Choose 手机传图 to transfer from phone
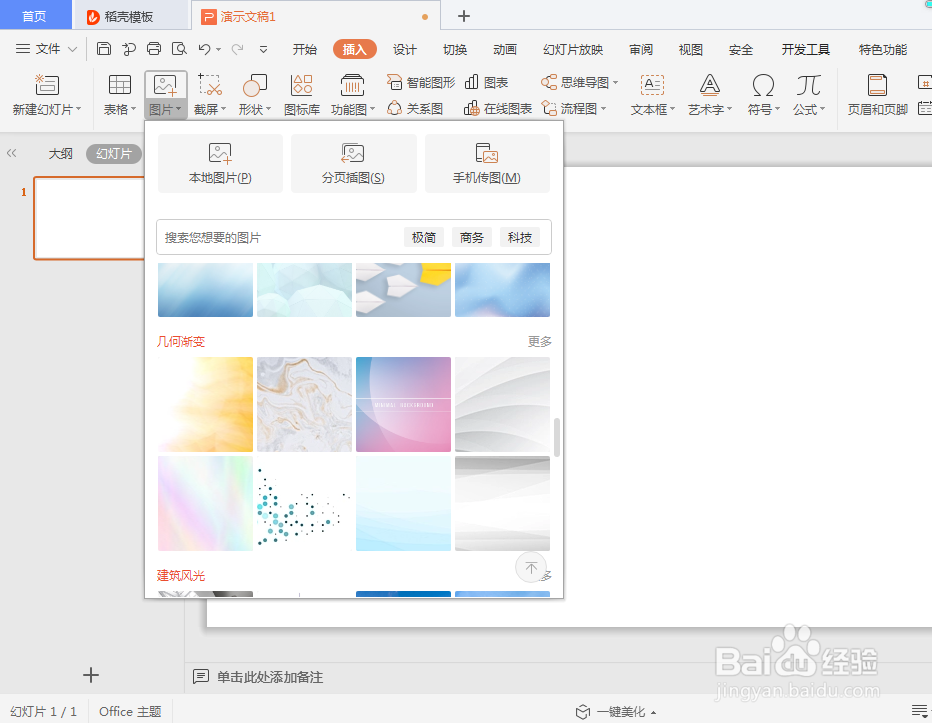Viewport: 932px width, 723px height. [487, 164]
